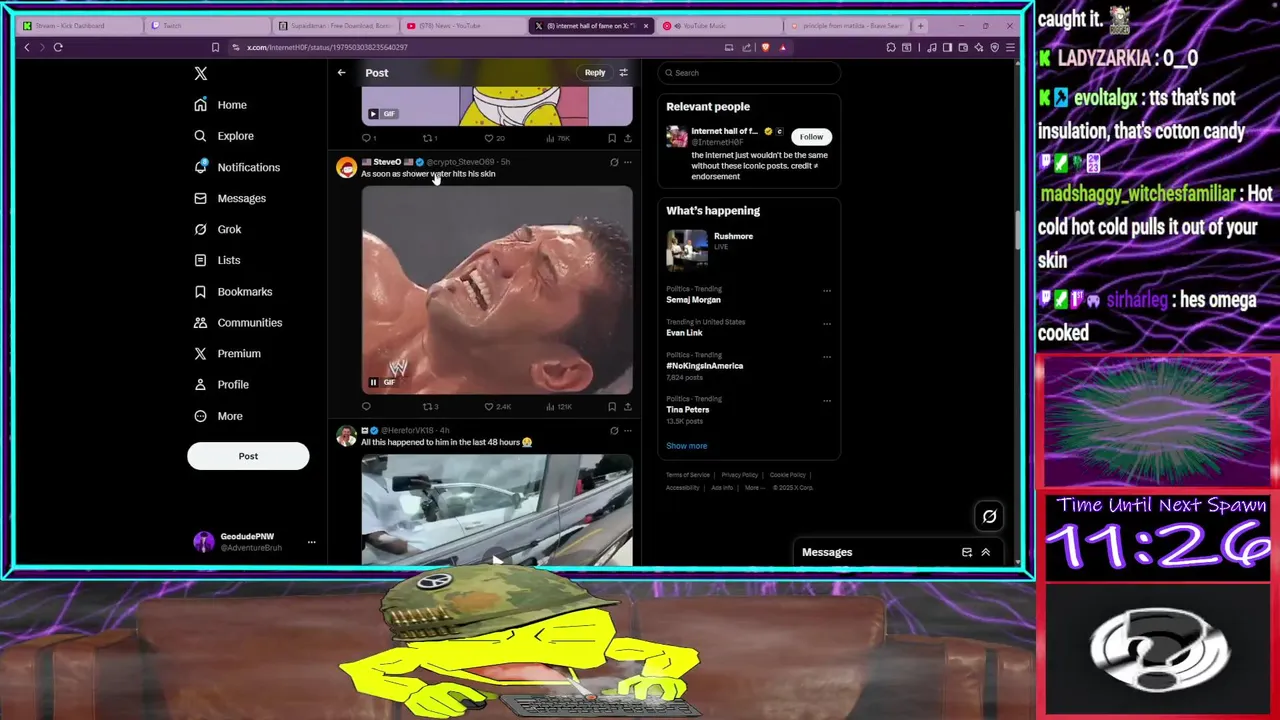Open options for #NoKingsInAmerica trend
1280x720 pixels.
[827, 357]
